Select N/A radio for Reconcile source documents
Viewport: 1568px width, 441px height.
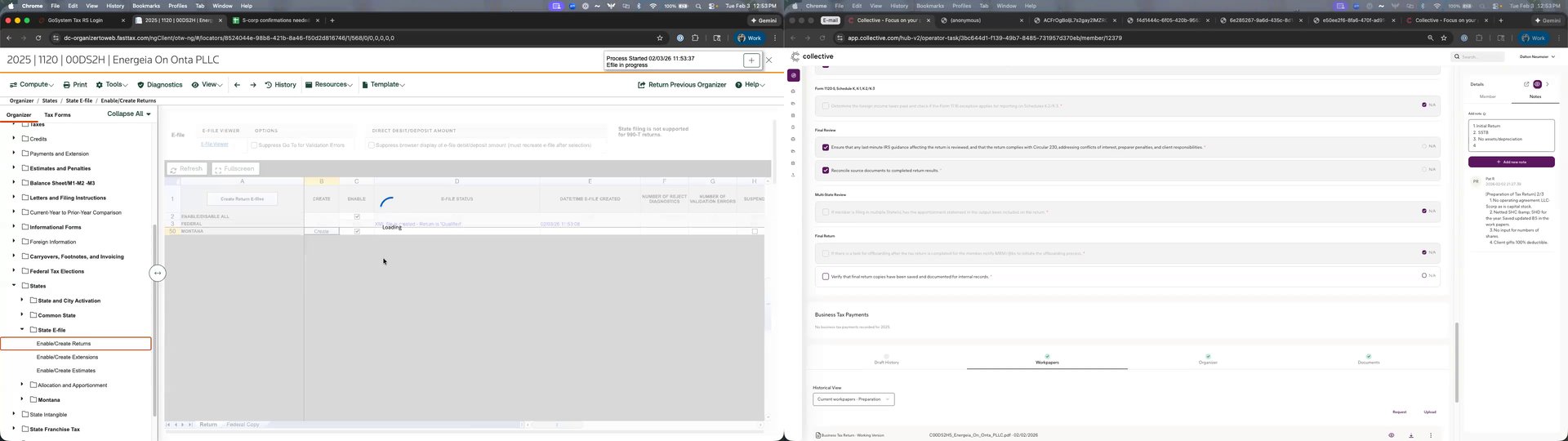point(1424,170)
